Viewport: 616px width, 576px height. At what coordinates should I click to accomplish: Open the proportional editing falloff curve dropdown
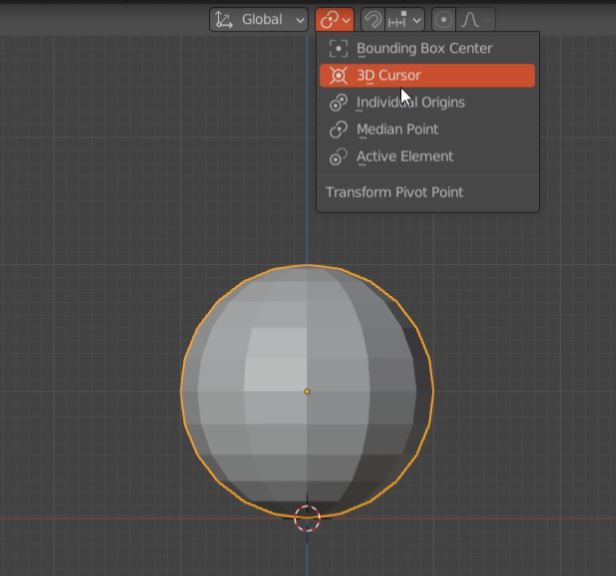coord(476,19)
